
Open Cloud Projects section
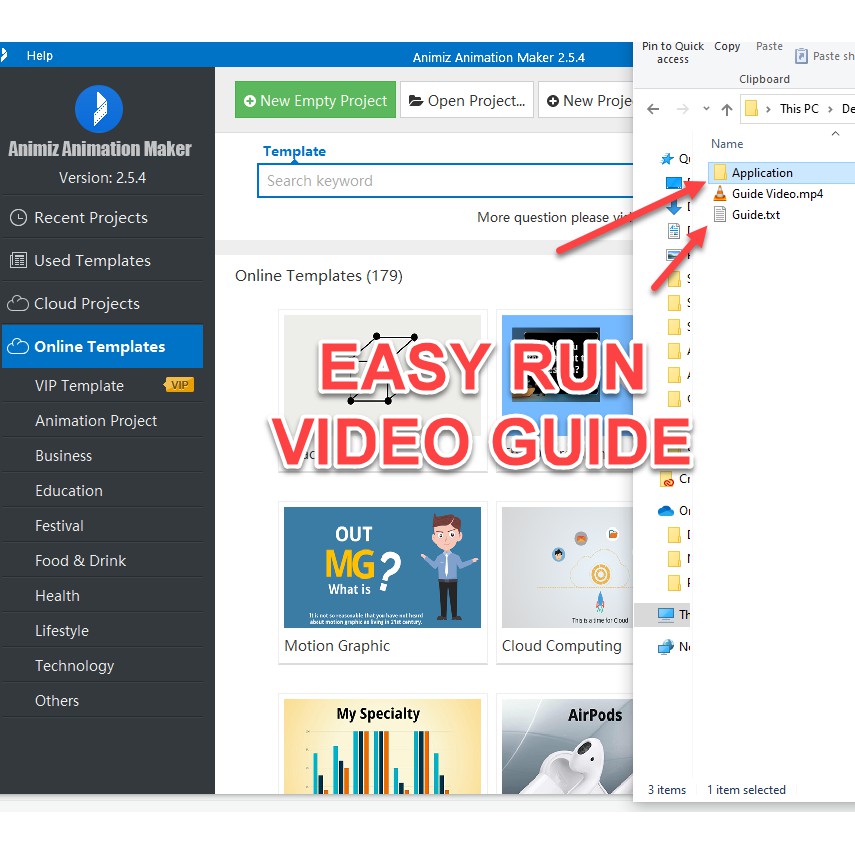point(86,304)
